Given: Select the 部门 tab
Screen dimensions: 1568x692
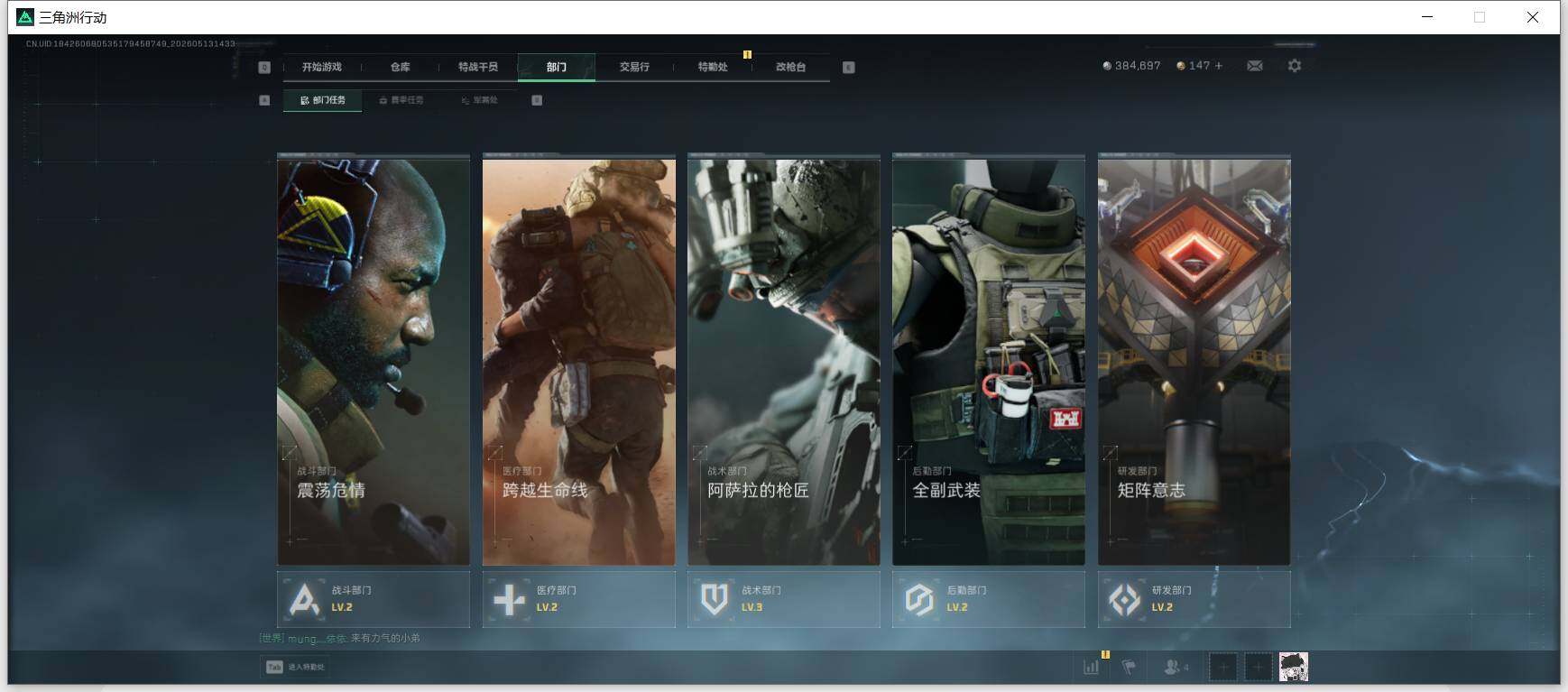Looking at the screenshot, I should click(556, 67).
